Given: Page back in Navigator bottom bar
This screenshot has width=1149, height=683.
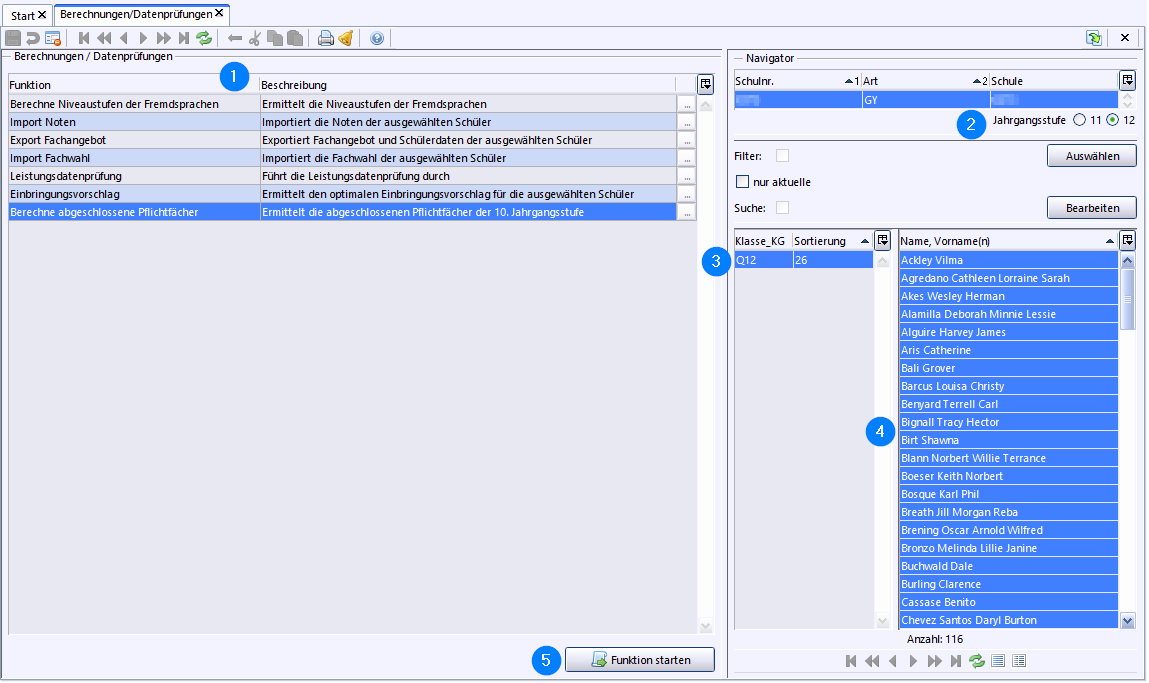Looking at the screenshot, I should click(x=872, y=661).
